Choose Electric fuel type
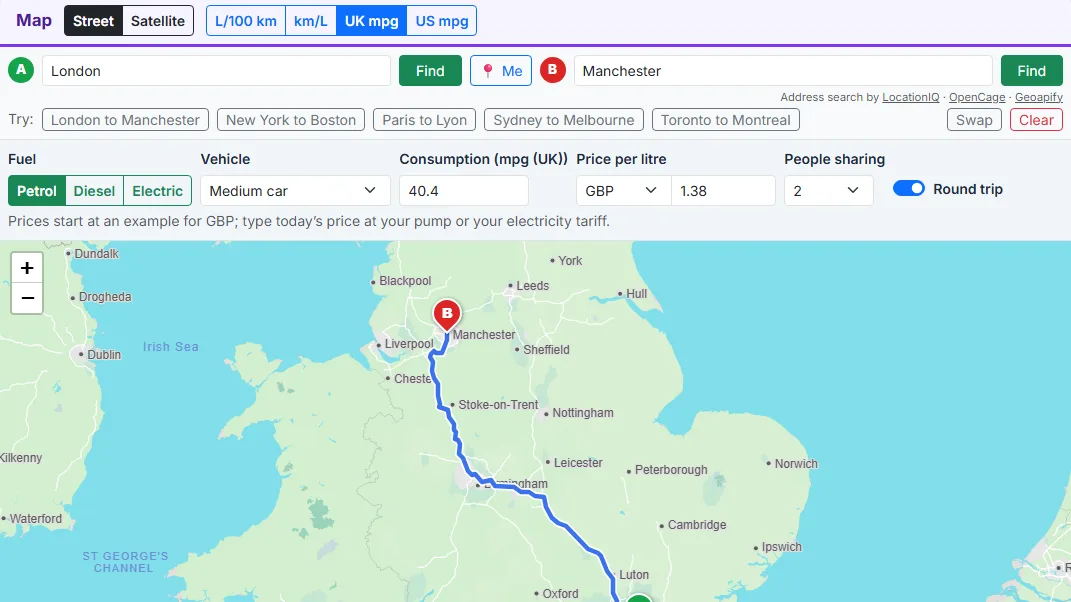 [x=158, y=191]
